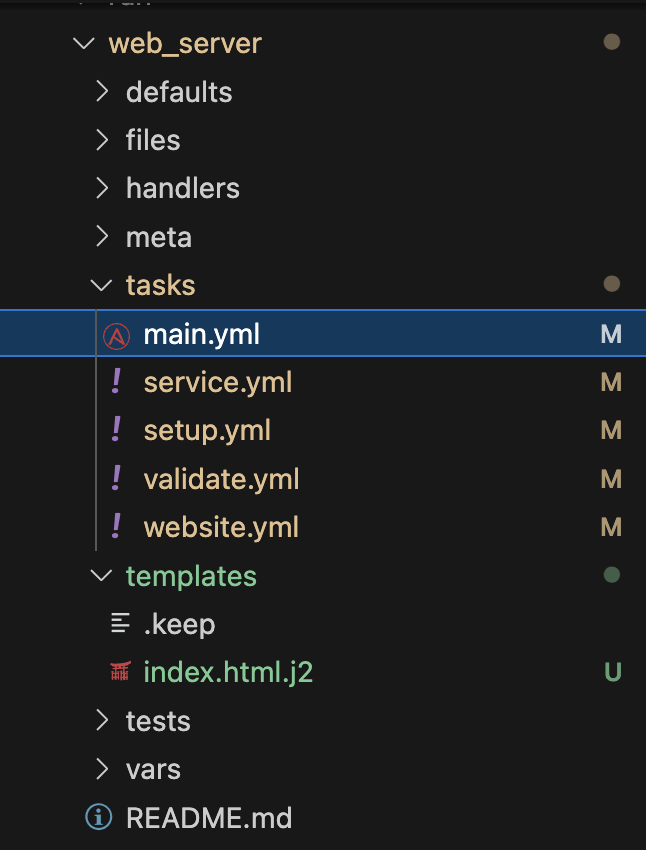Click the untracked U badge on index.html.j2
This screenshot has height=850, width=646.
click(612, 673)
